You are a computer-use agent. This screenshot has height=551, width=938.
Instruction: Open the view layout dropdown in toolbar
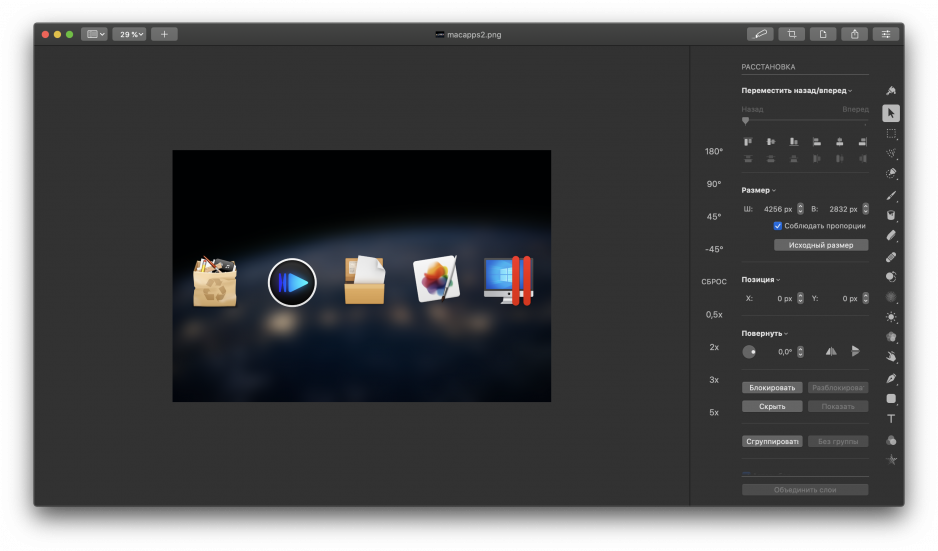click(x=95, y=34)
